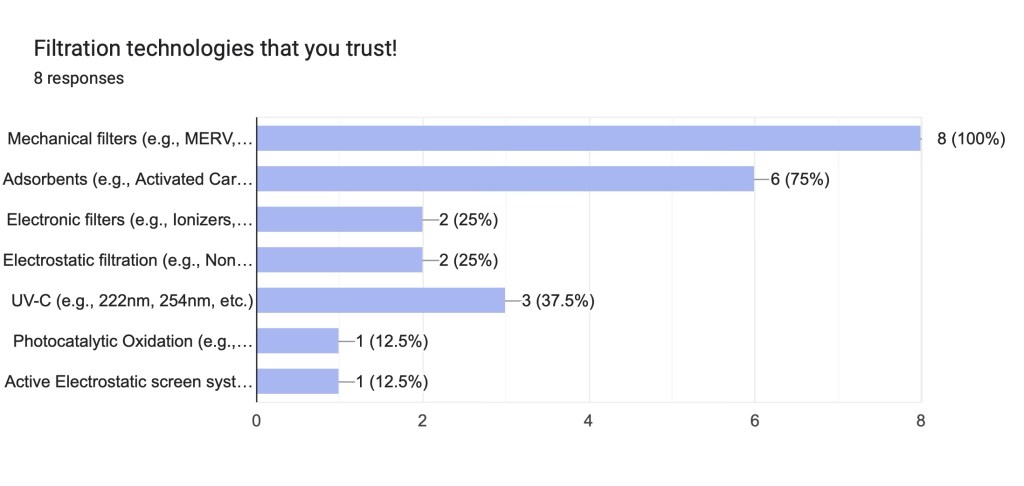Click the 'Adsorbents (e.g., Activated Car…' label

(x=128, y=179)
